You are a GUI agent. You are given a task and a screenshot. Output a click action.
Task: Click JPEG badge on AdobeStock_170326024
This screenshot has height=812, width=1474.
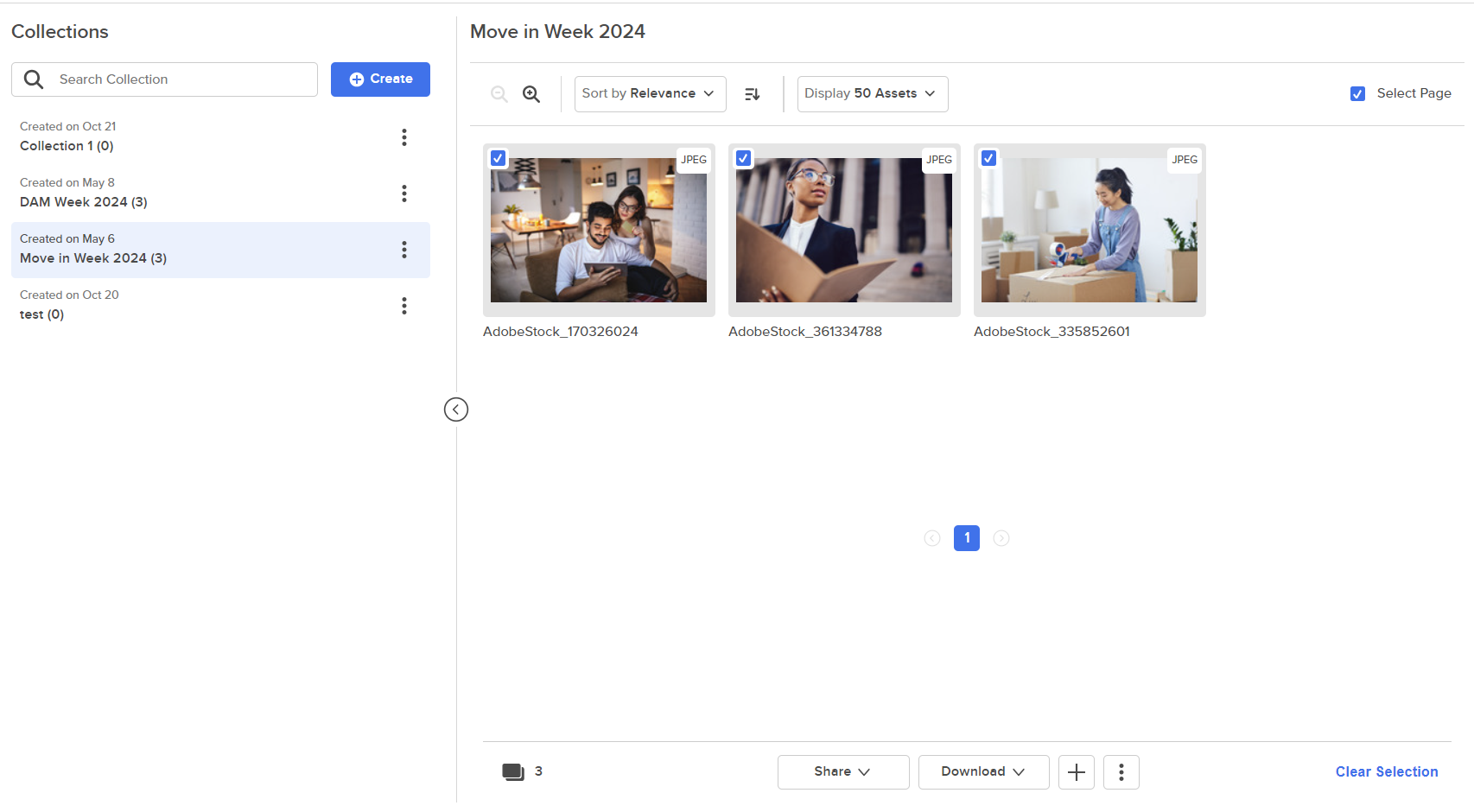click(x=694, y=160)
